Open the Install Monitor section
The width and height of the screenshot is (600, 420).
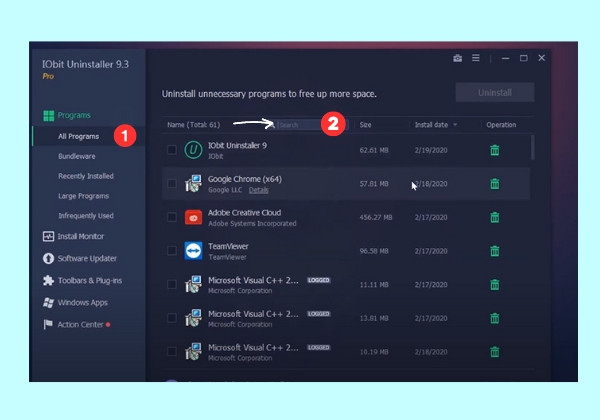pos(81,236)
